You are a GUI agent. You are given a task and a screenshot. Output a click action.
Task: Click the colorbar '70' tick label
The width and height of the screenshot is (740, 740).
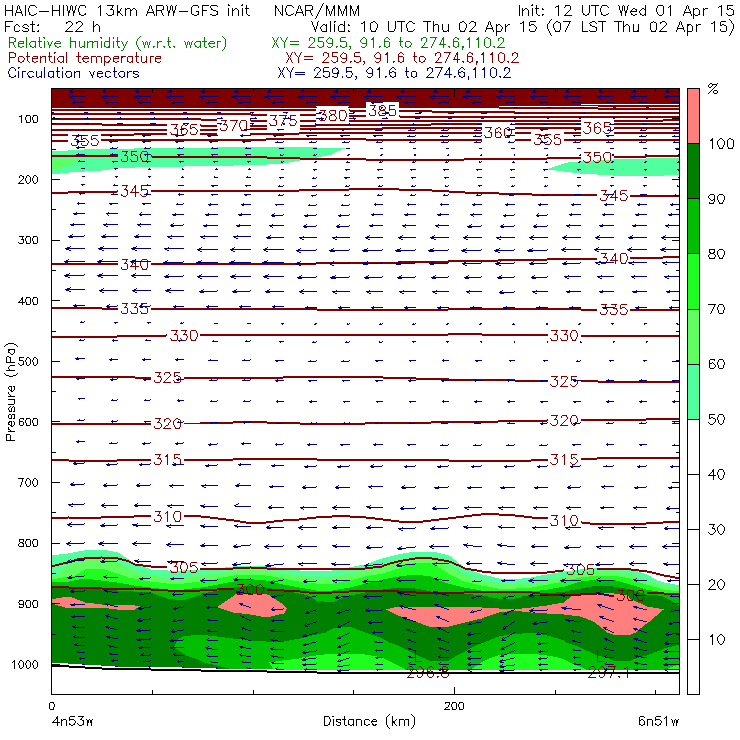coord(716,309)
